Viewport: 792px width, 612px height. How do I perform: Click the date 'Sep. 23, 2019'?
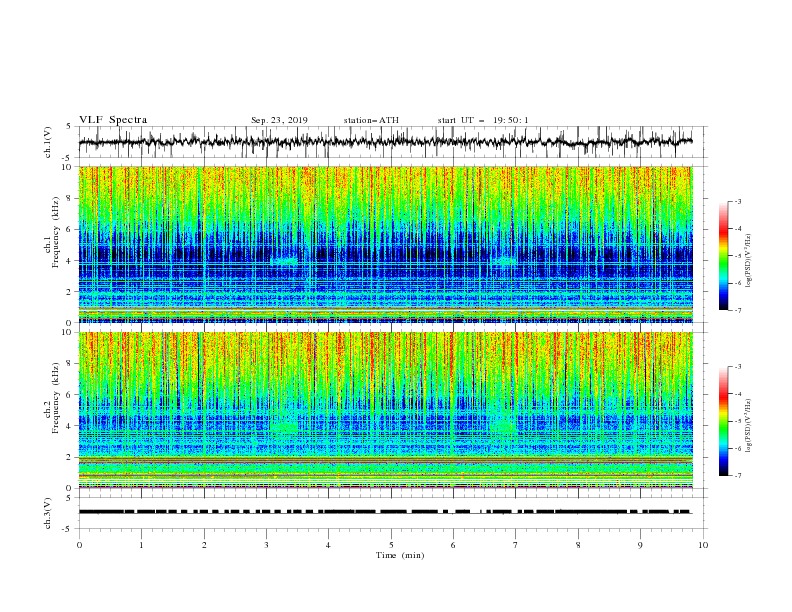[x=279, y=120]
